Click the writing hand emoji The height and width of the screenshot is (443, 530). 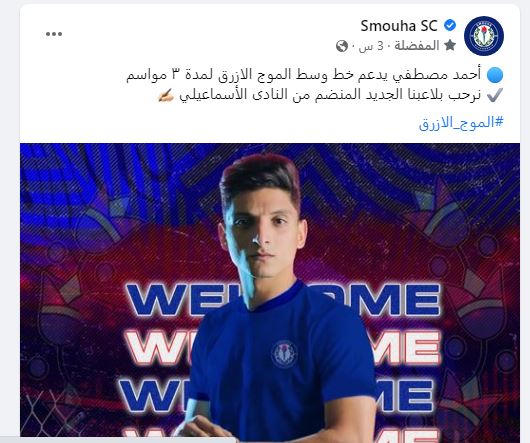(166, 96)
